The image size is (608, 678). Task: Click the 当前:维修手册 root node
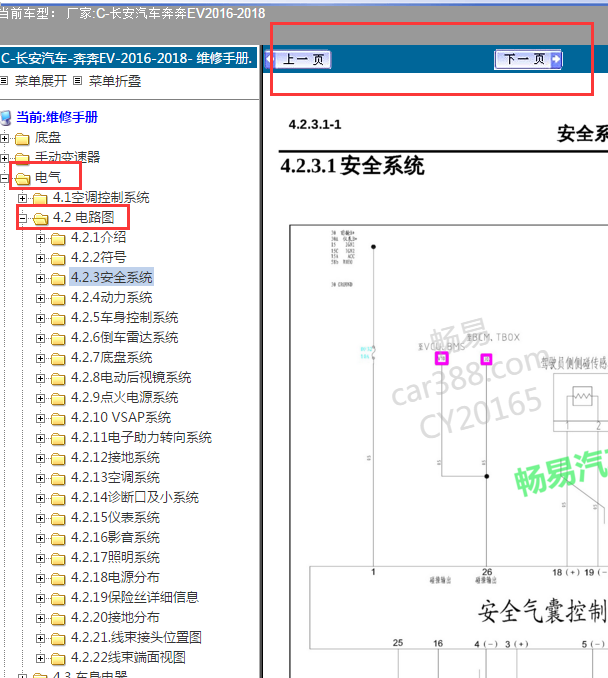pos(57,117)
